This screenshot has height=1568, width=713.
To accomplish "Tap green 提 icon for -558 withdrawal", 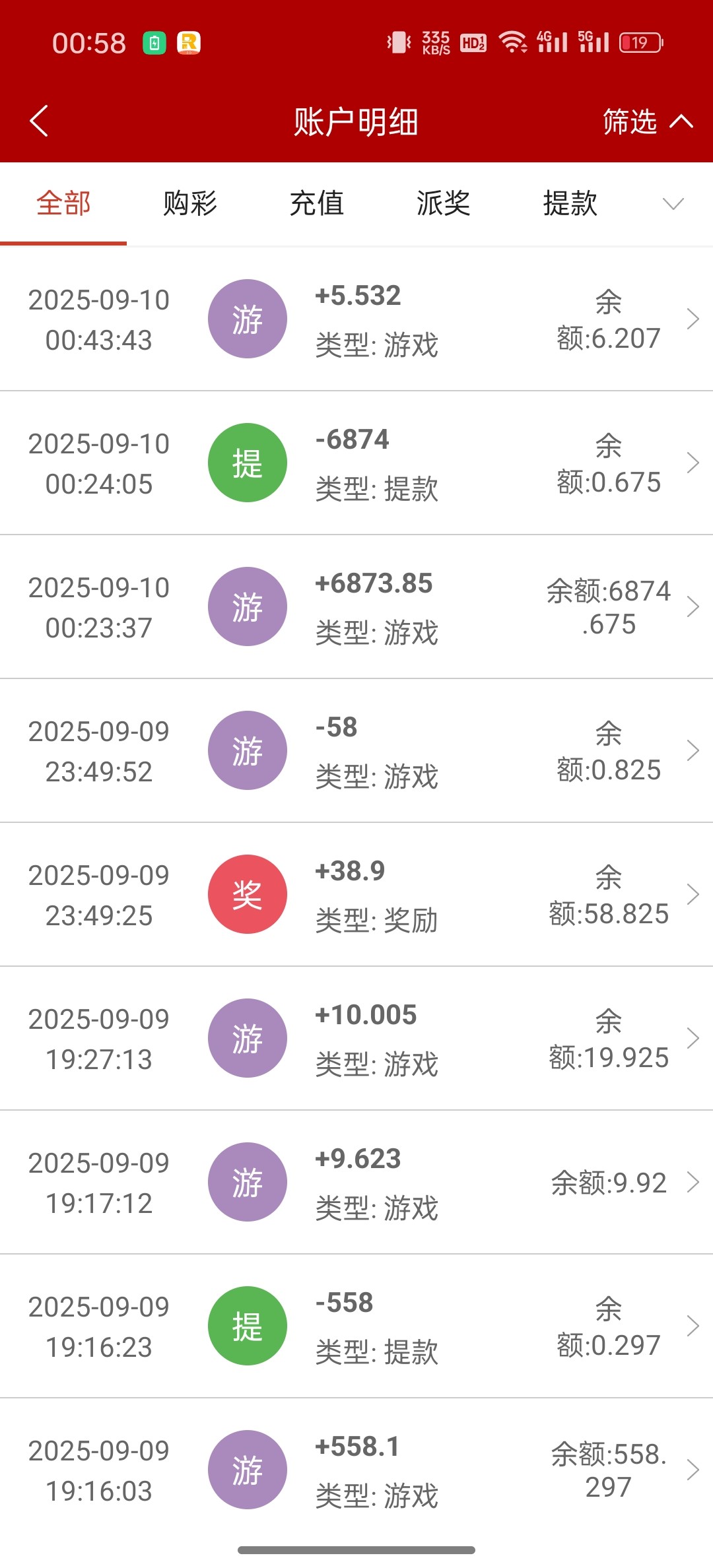I will pos(248,1326).
